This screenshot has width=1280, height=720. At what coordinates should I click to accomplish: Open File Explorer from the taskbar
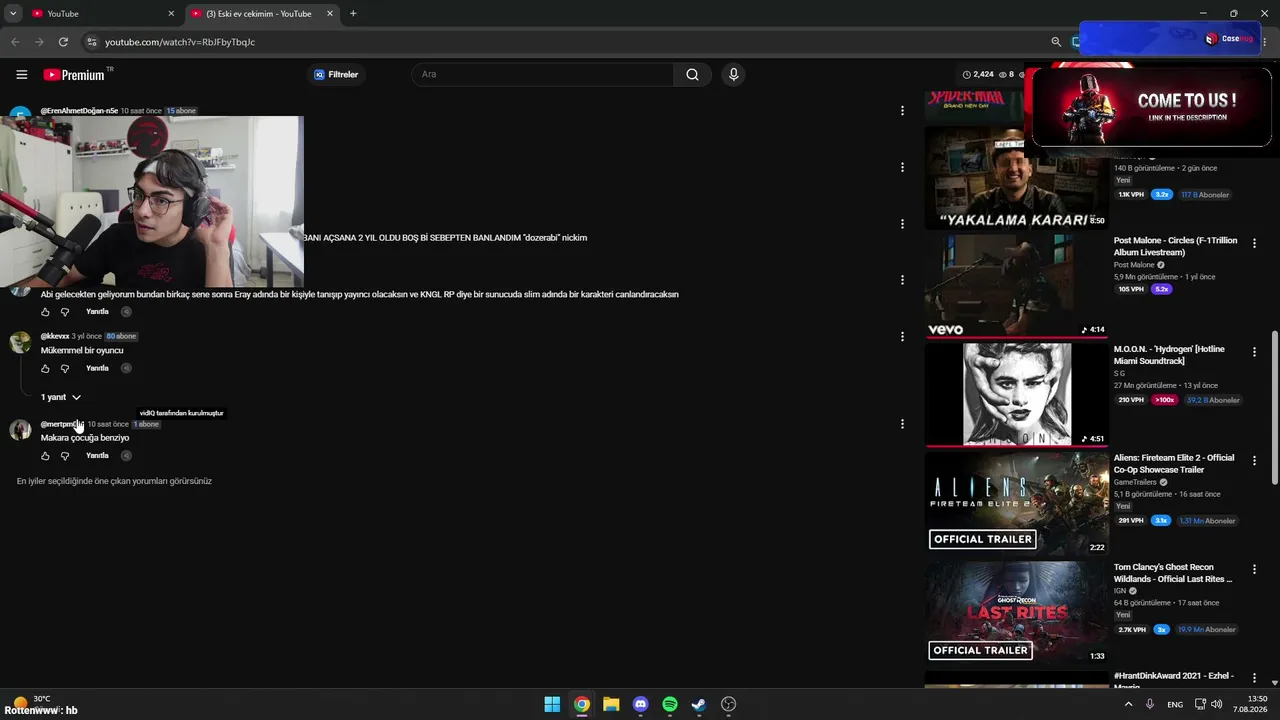[611, 704]
